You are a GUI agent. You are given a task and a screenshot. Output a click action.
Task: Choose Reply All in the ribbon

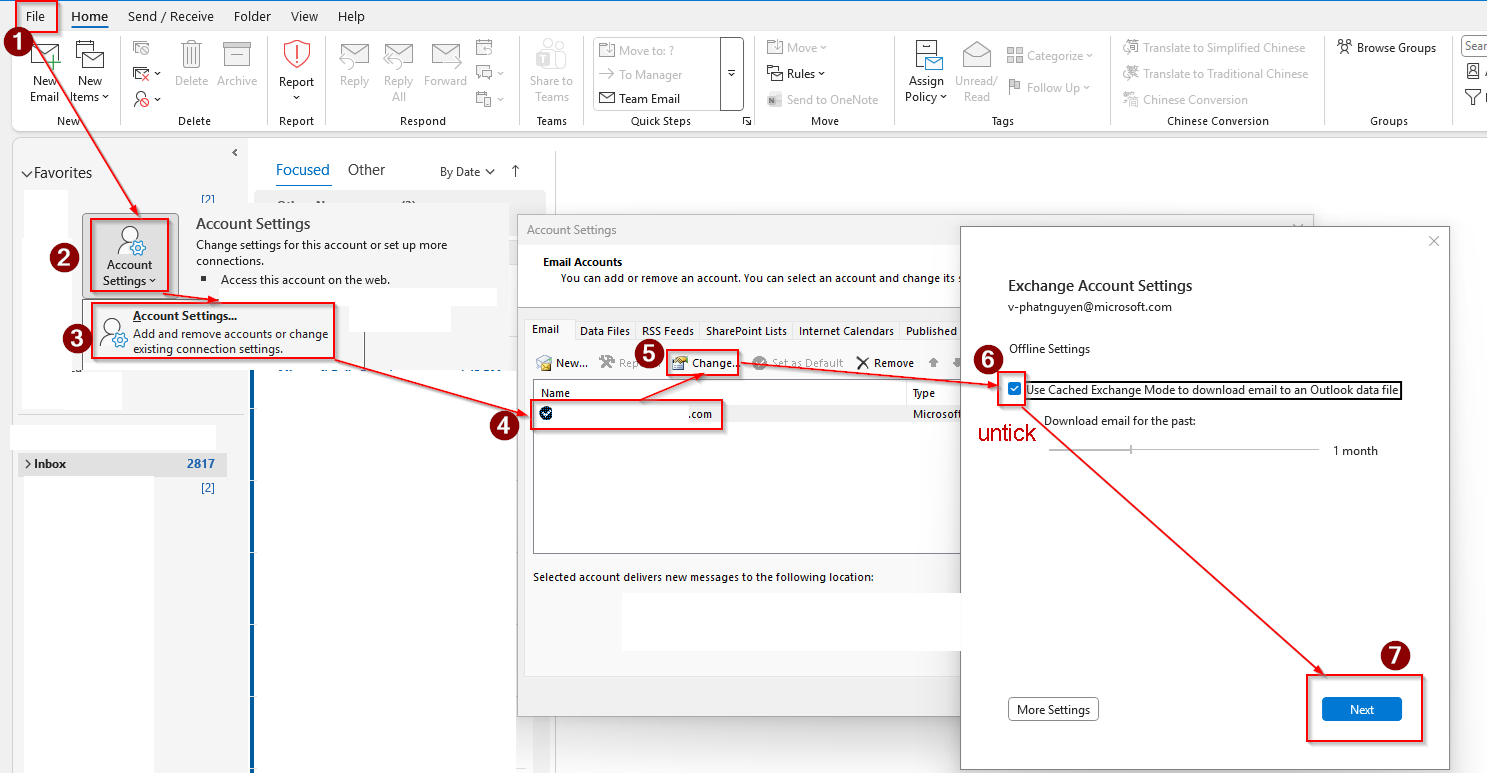[x=399, y=73]
